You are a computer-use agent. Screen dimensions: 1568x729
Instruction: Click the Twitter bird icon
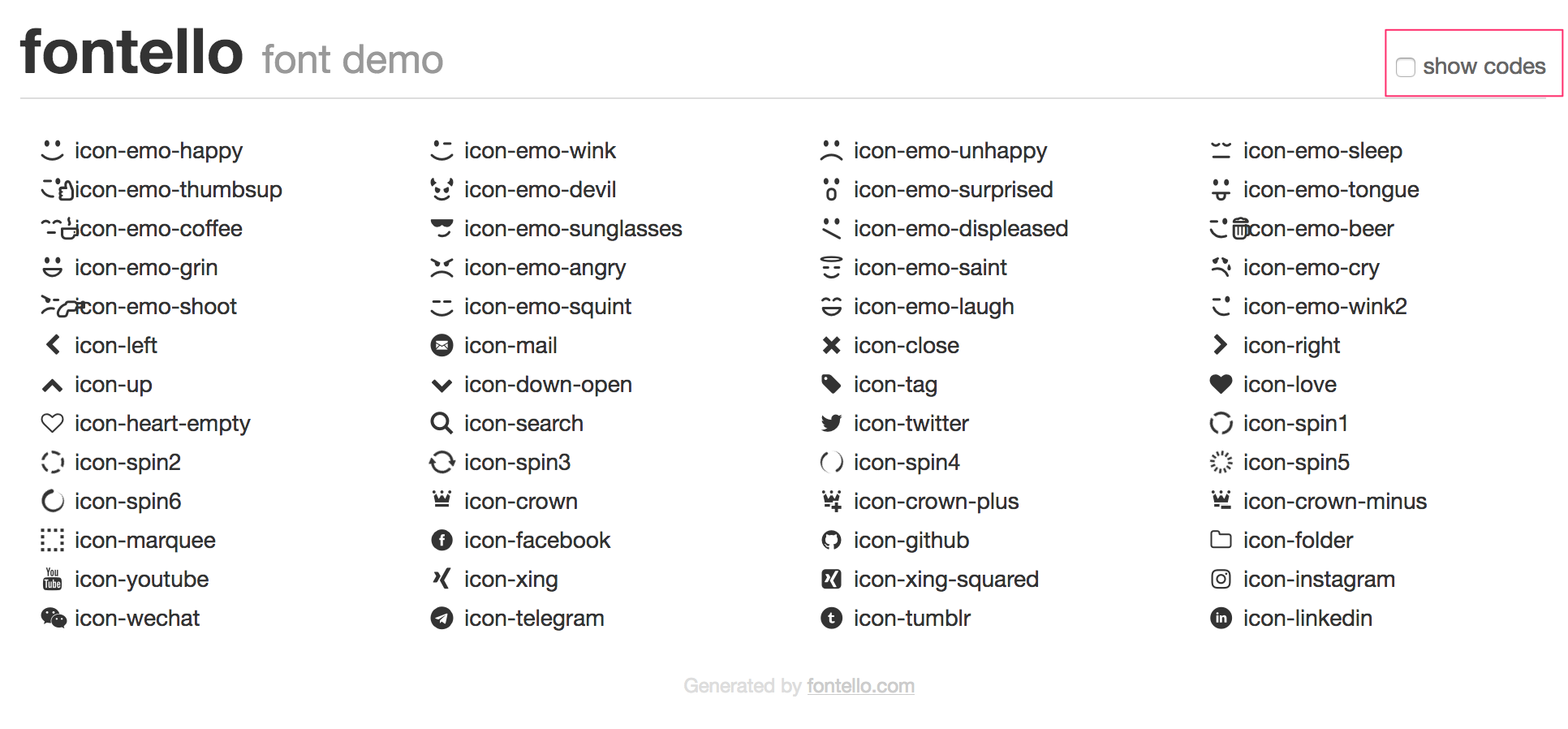pos(831,423)
